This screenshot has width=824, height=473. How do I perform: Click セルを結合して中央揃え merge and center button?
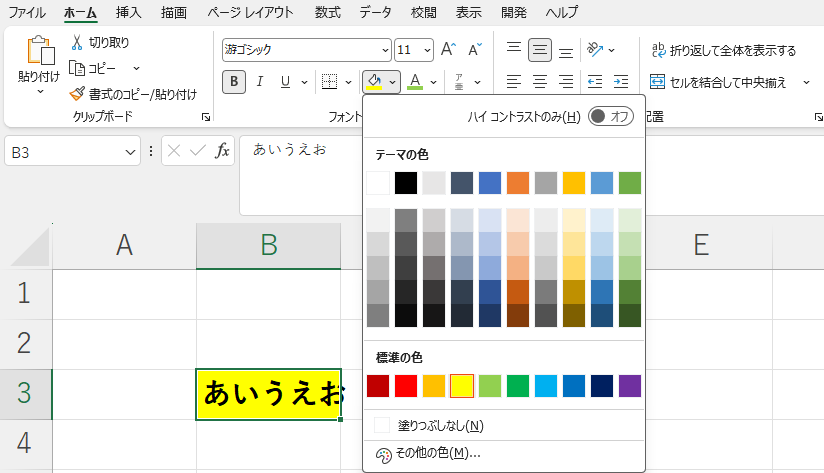coord(718,82)
